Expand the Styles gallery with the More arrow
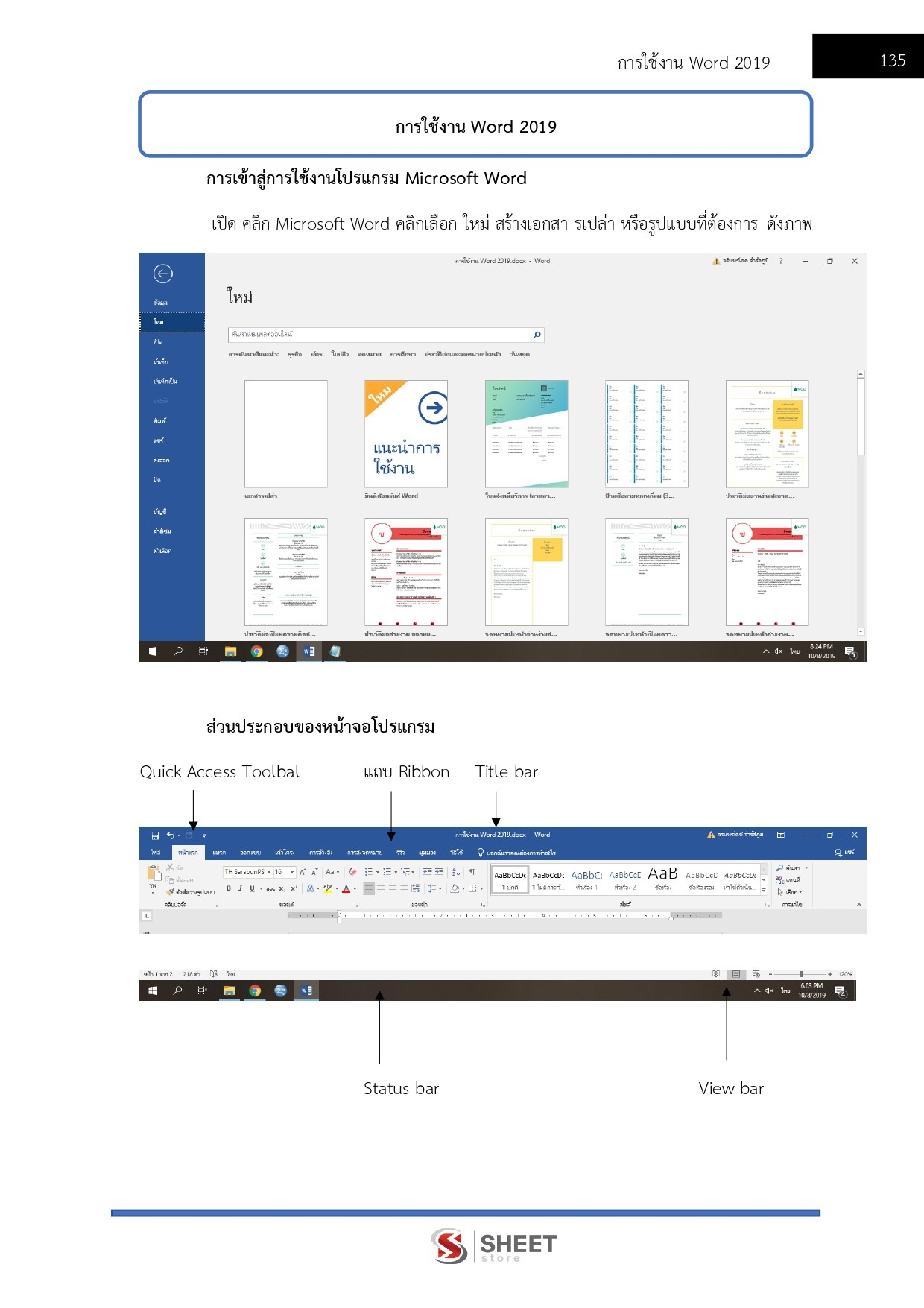The width and height of the screenshot is (924, 1308). click(764, 890)
